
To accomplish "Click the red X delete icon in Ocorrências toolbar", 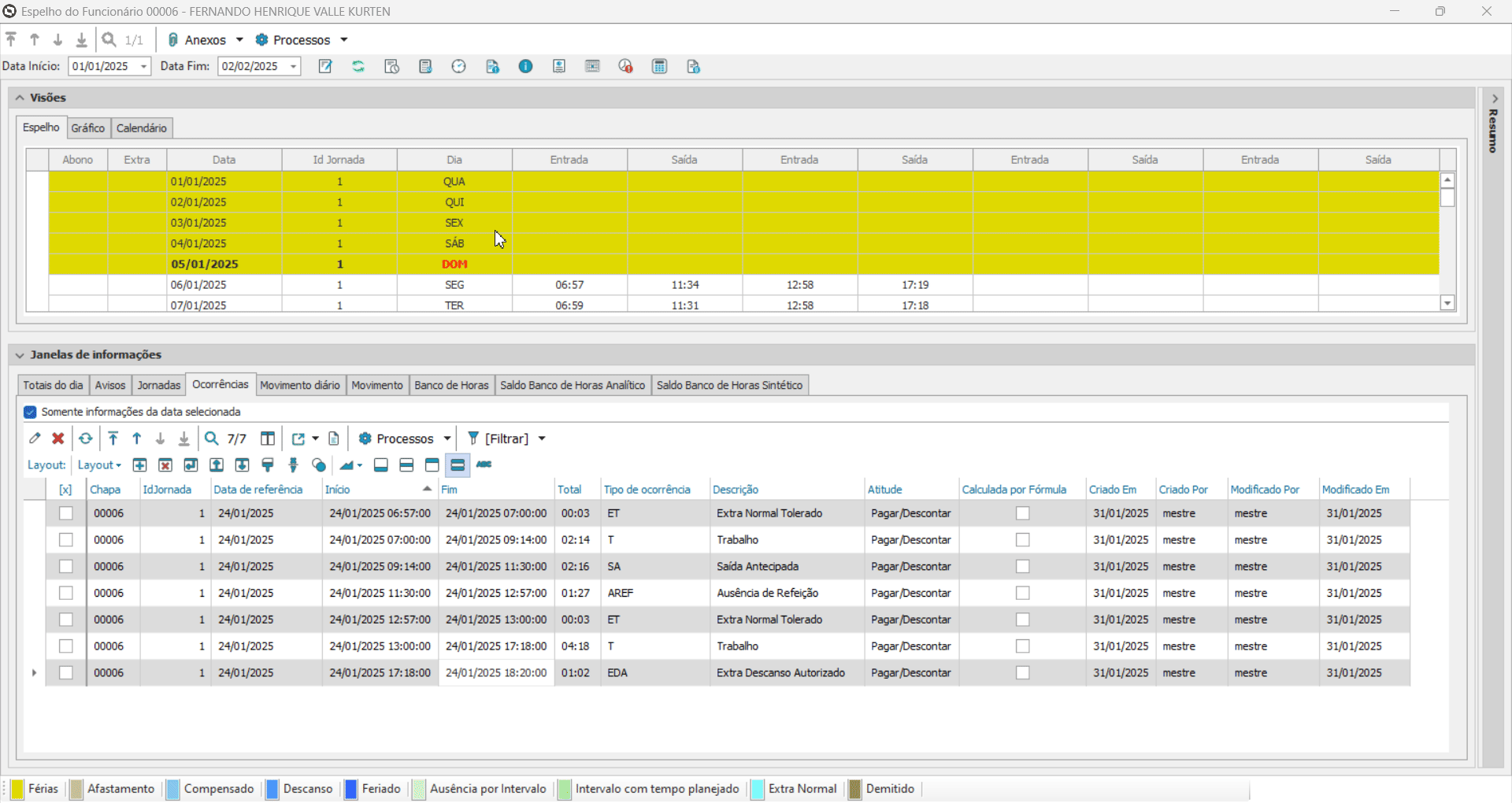I will point(58,439).
